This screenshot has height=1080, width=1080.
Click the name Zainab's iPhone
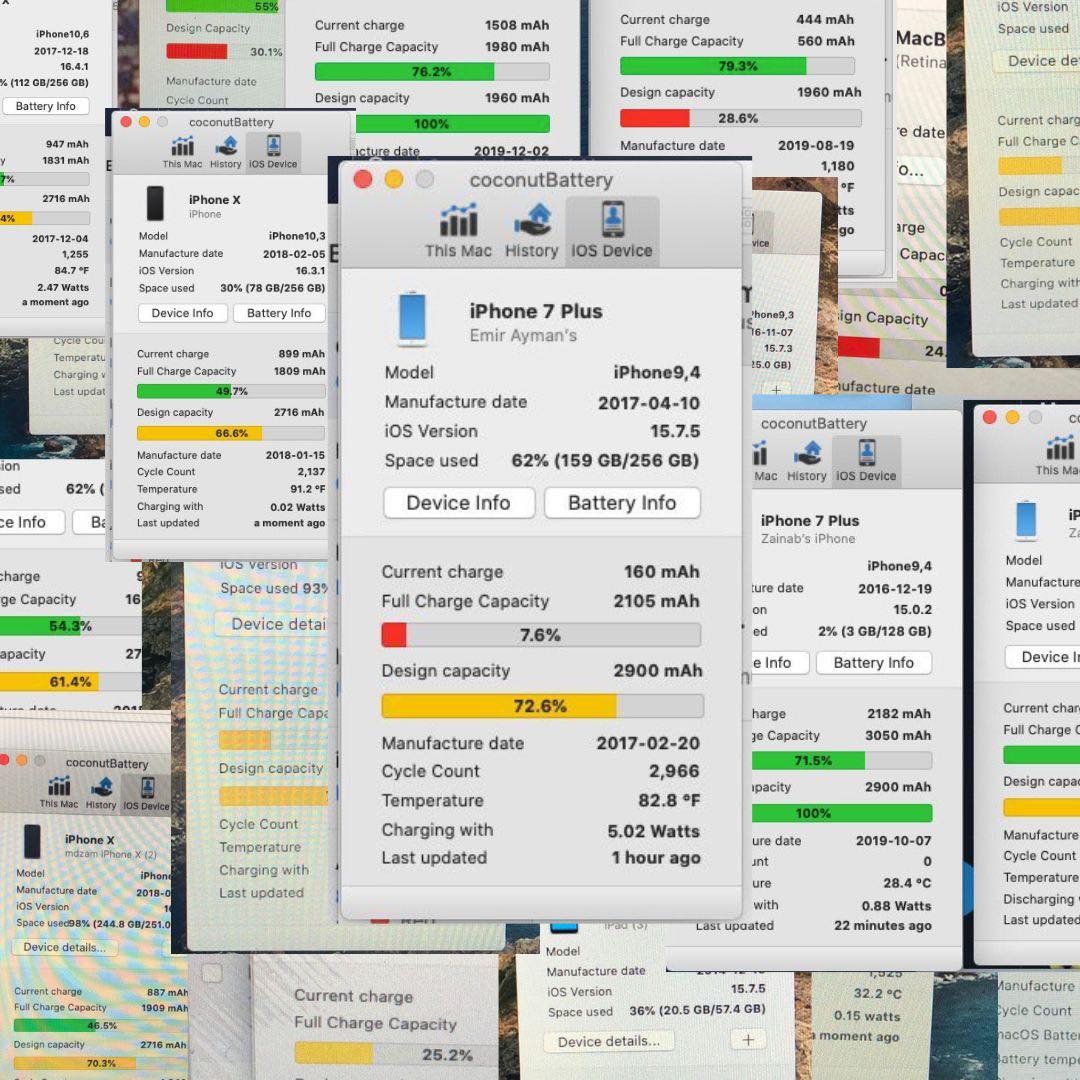[808, 539]
